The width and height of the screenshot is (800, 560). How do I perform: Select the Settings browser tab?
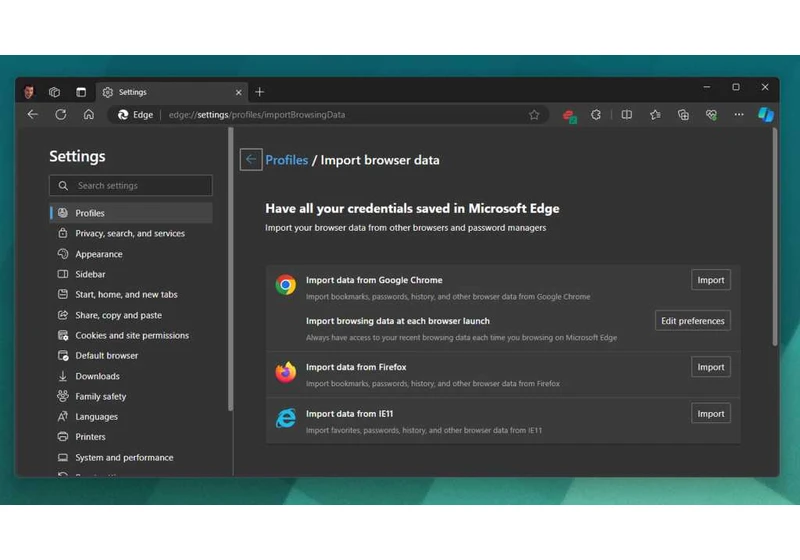[x=171, y=92]
